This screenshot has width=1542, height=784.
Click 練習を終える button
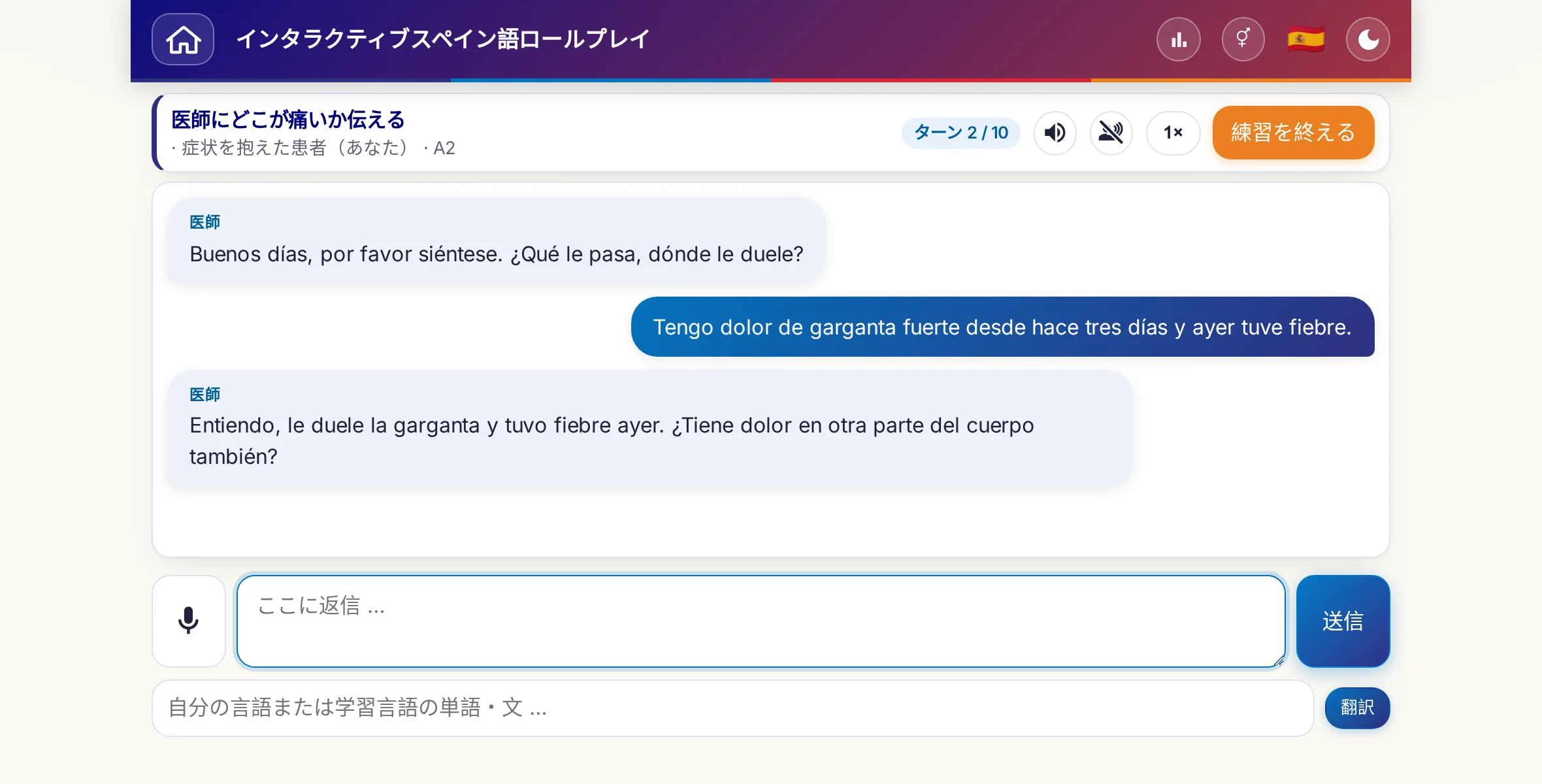click(x=1294, y=133)
